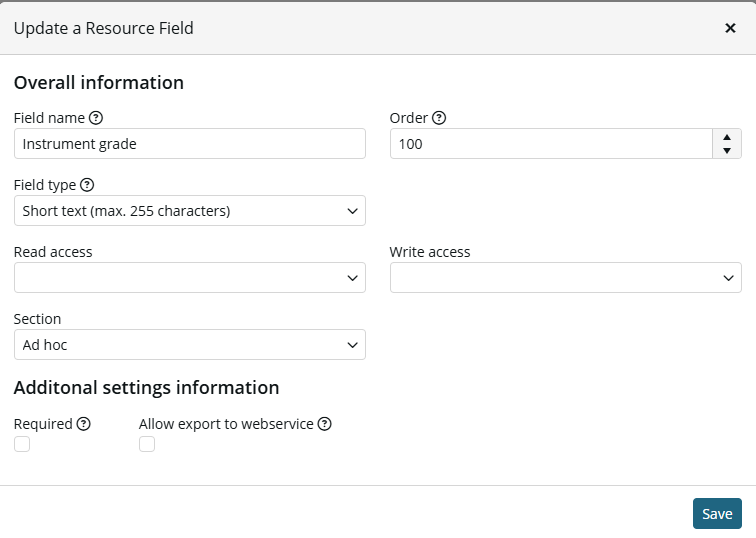This screenshot has height=538, width=756.
Task: Show help for Field type
Action: [87, 185]
